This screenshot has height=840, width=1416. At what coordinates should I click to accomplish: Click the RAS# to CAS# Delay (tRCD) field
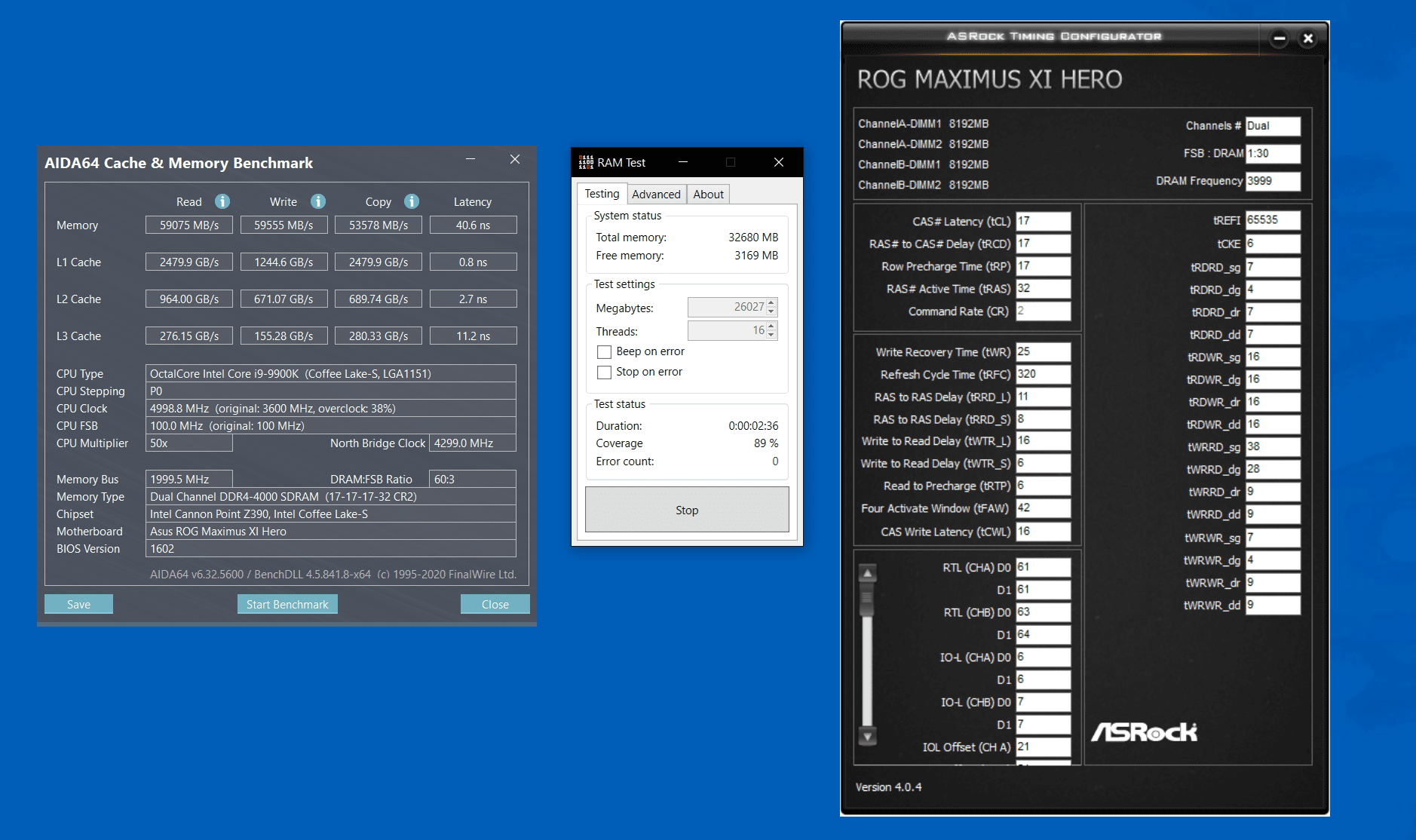coord(1043,244)
